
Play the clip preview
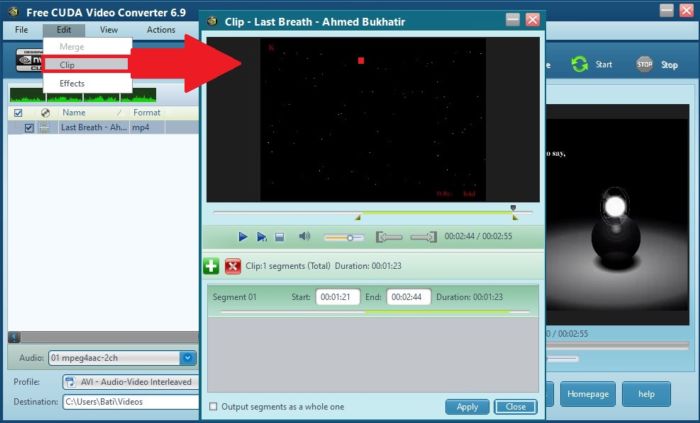(242, 236)
